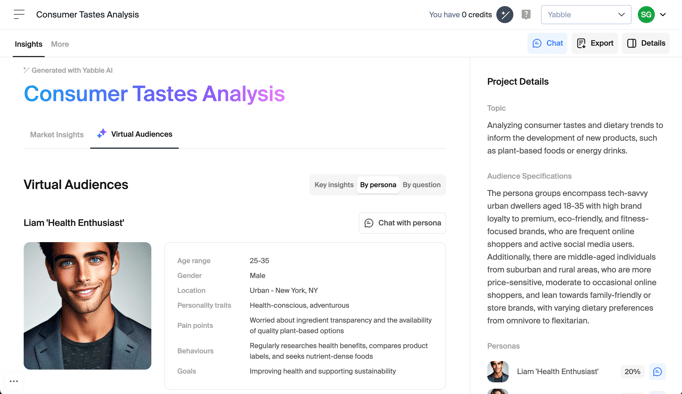Expand the account menu chevron
682x394 pixels.
click(663, 15)
